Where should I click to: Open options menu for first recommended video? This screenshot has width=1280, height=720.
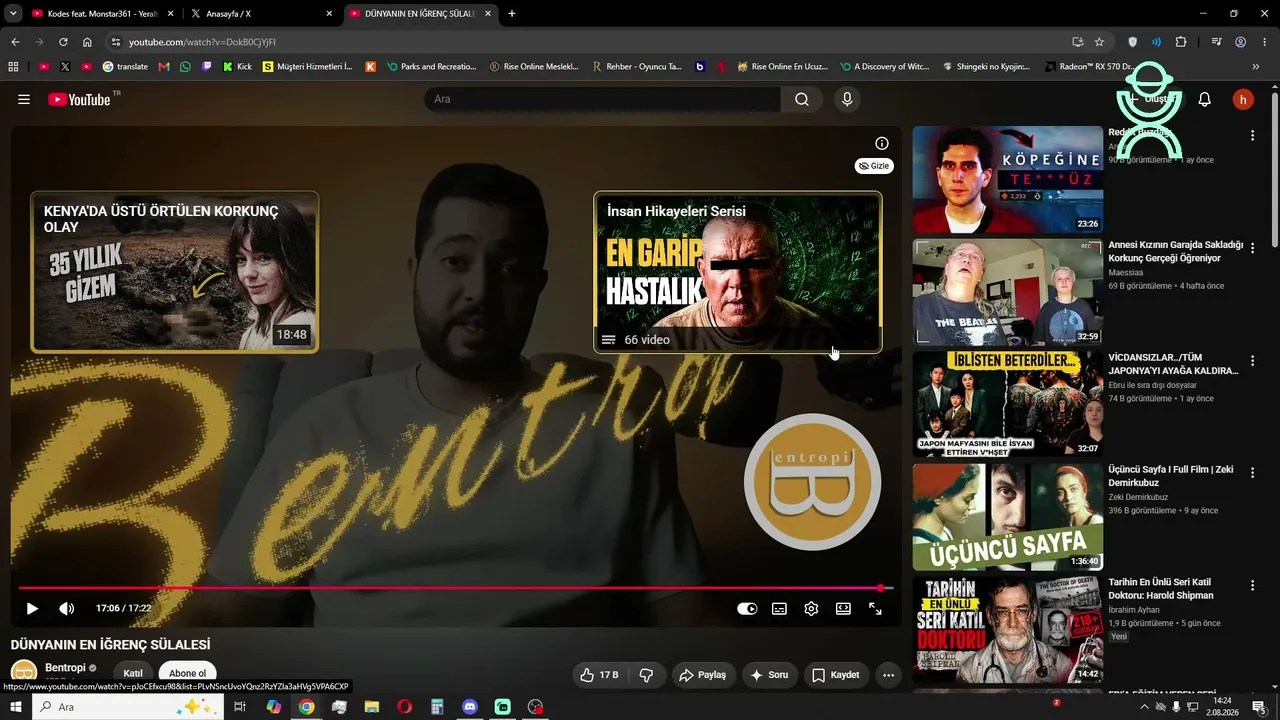pyautogui.click(x=1252, y=135)
